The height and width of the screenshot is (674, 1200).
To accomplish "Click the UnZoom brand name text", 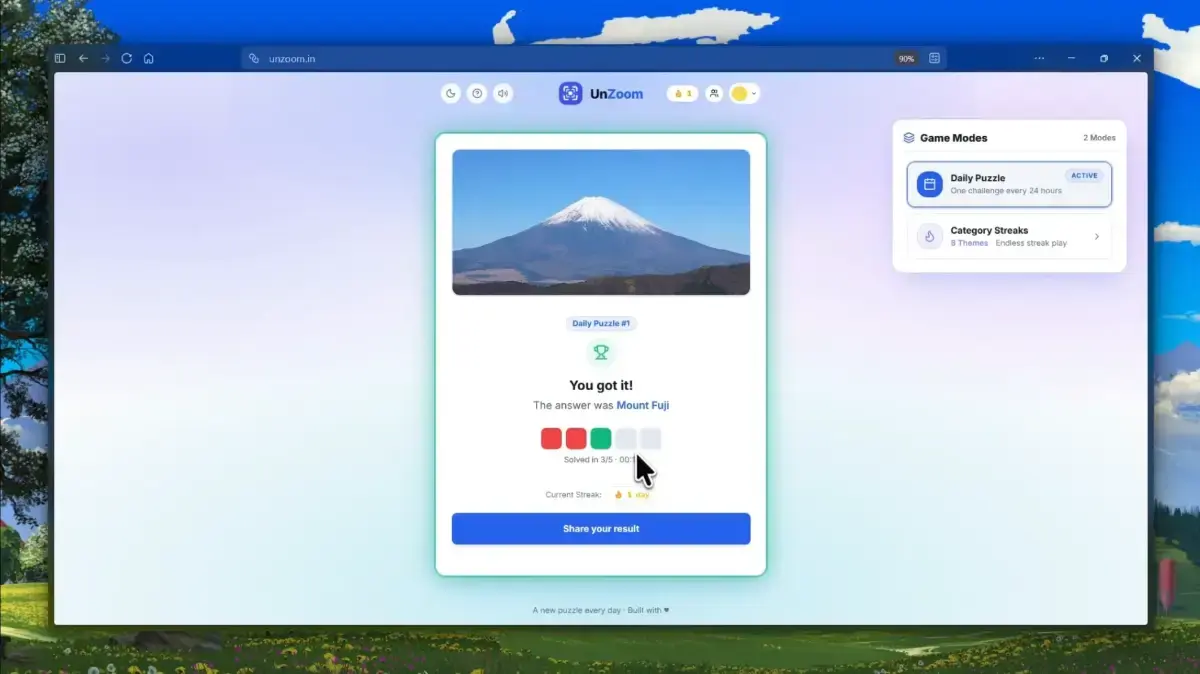I will (x=617, y=94).
